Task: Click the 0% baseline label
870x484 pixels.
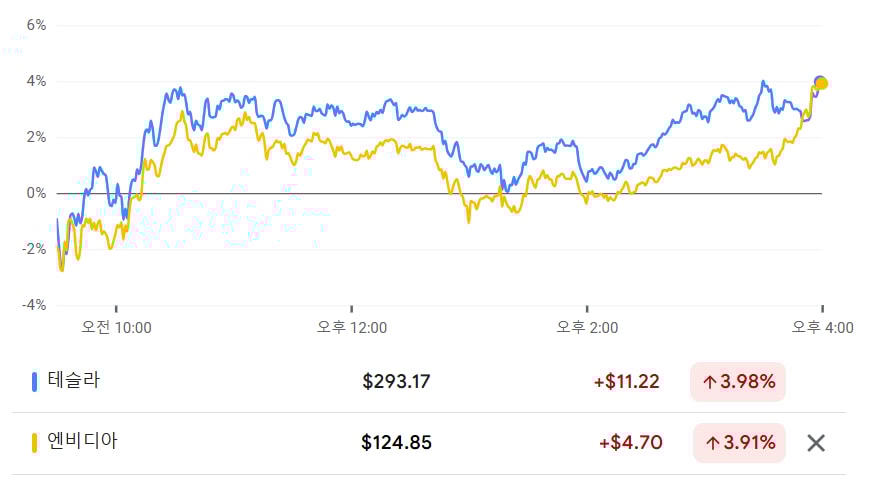Action: click(36, 193)
